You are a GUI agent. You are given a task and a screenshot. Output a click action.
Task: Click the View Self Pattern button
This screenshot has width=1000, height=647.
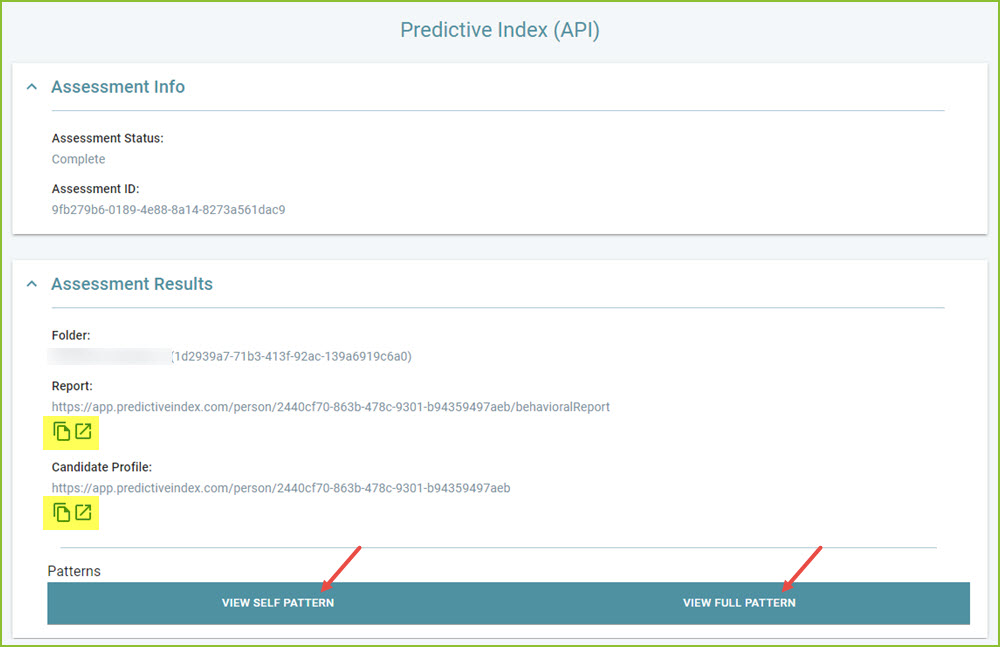278,603
